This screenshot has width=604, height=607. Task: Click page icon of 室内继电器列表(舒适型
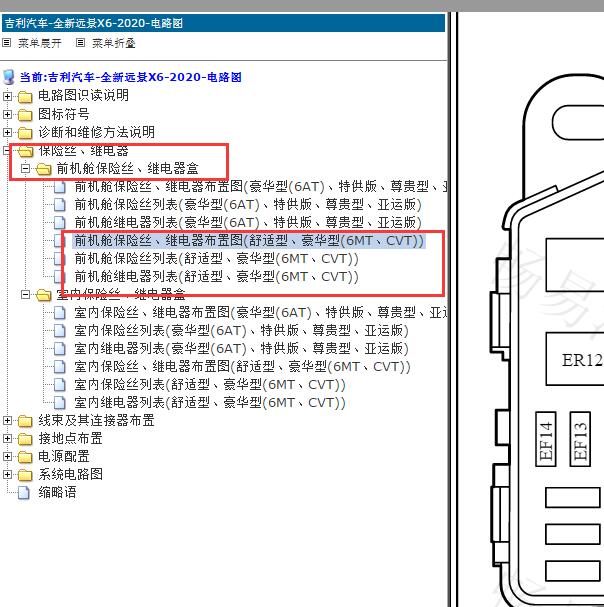pyautogui.click(x=60, y=403)
